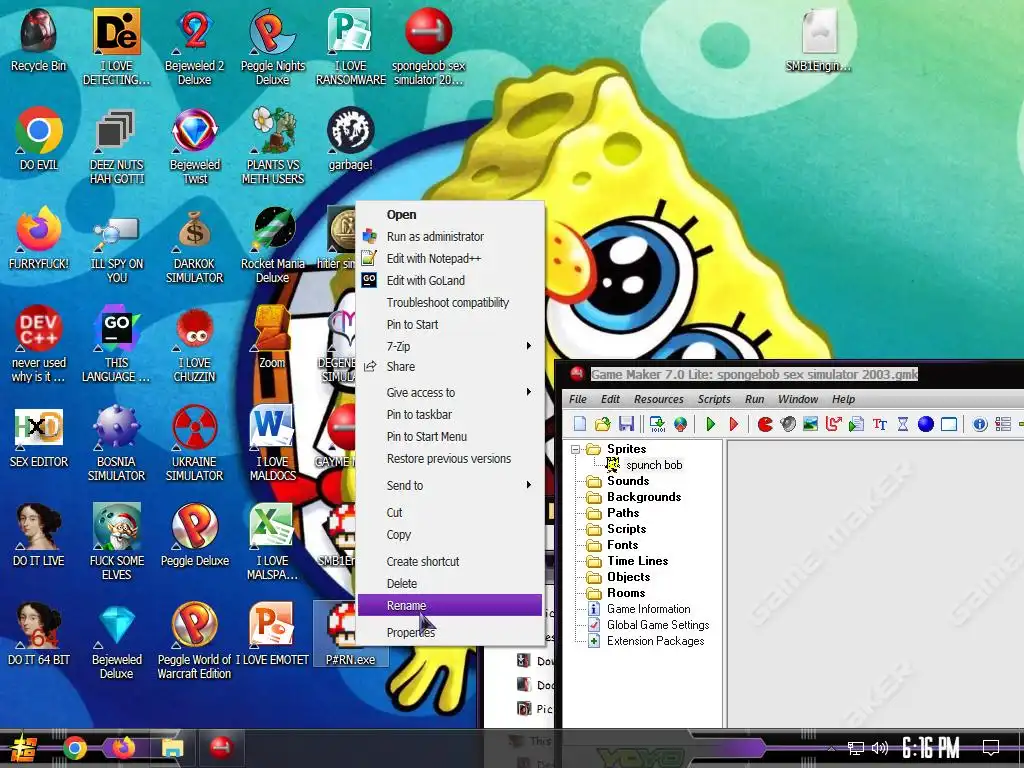Select the Bejeweled Twist desktop icon
The image size is (1024, 768).
click(195, 146)
